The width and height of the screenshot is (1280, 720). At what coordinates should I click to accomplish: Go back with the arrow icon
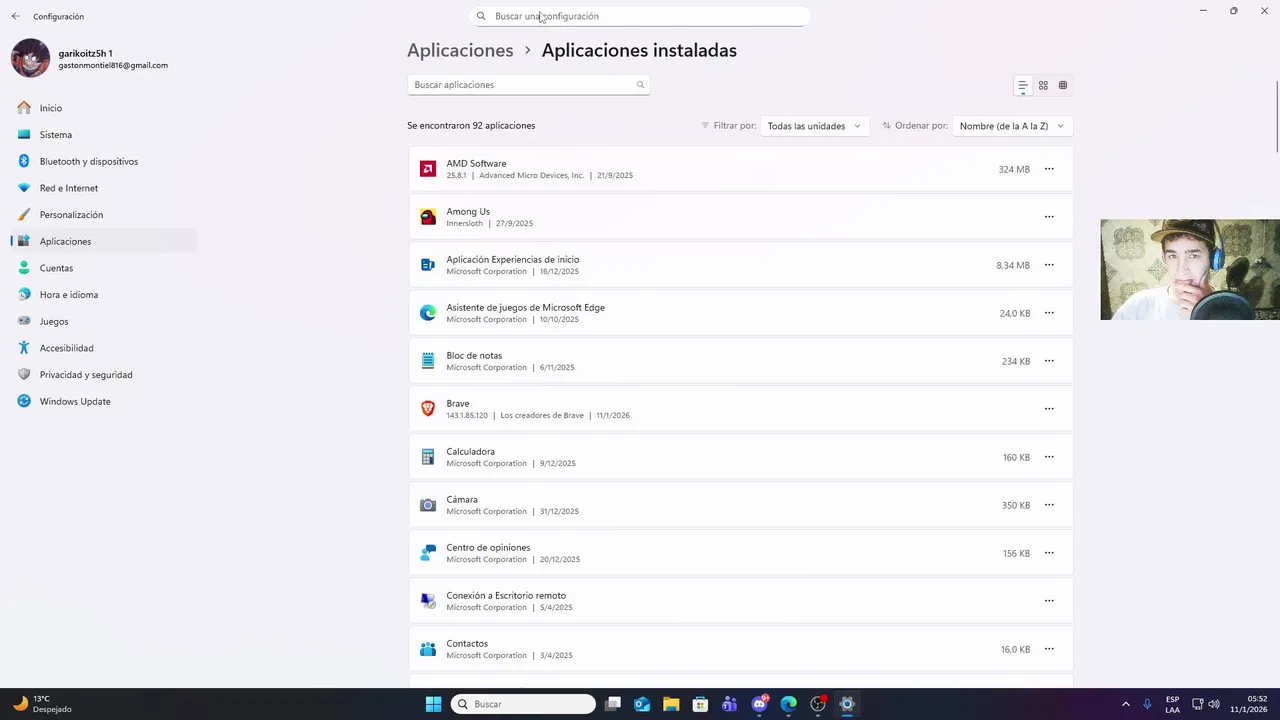15,16
